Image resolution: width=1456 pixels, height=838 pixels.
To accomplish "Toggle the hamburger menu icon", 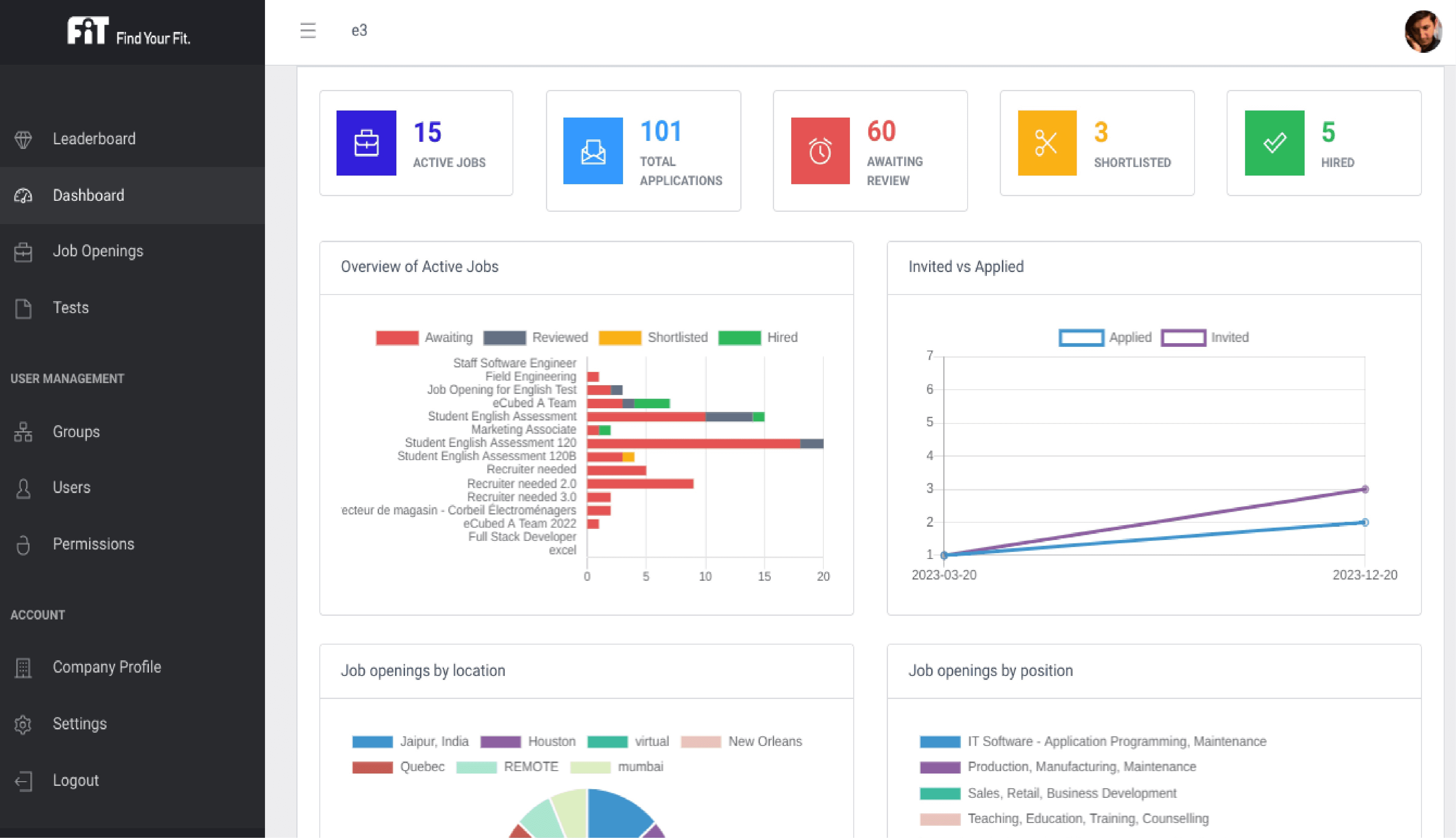I will [308, 30].
